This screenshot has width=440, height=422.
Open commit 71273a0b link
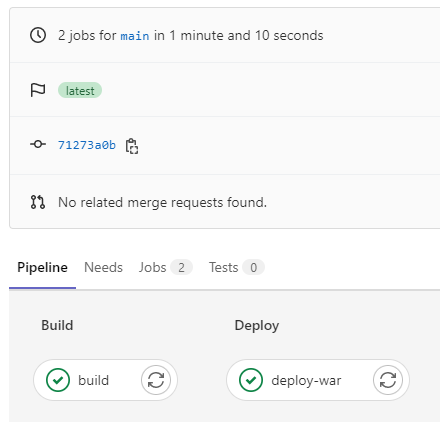(x=87, y=145)
